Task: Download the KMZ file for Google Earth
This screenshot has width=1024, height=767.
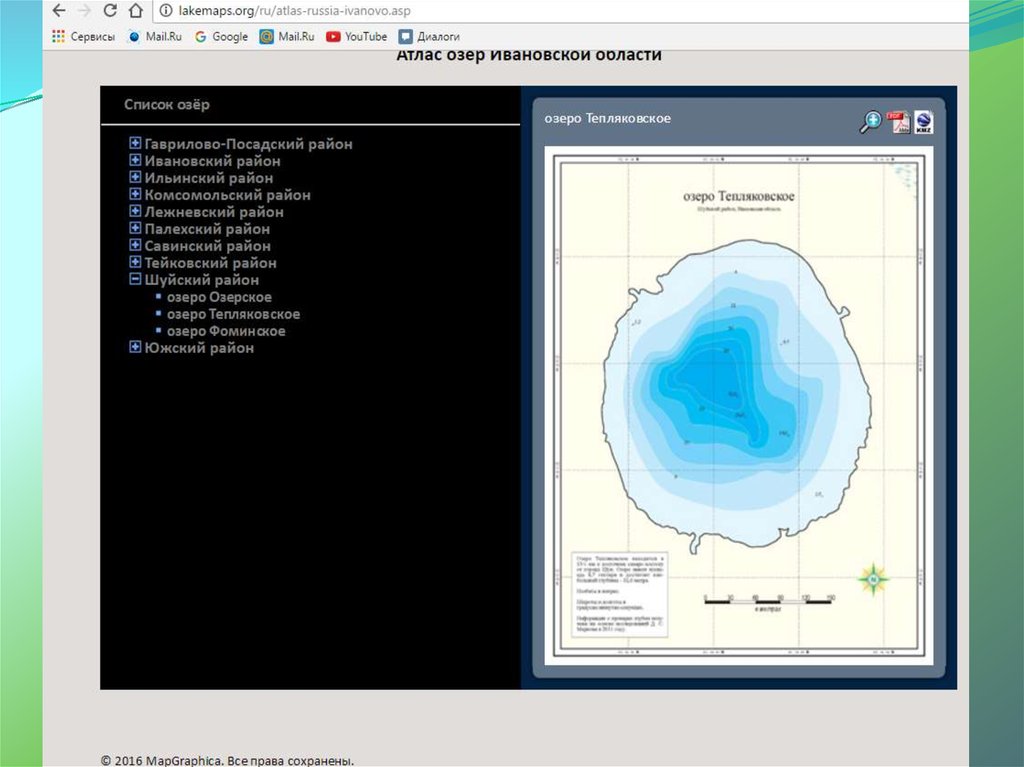Action: (x=923, y=122)
